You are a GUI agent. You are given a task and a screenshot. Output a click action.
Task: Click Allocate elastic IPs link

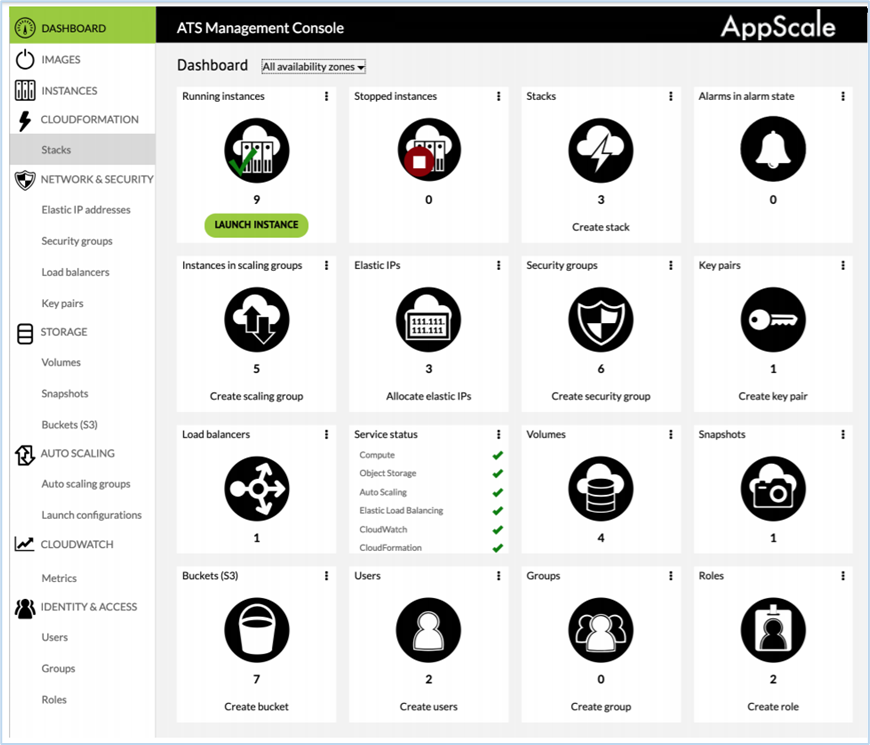tap(428, 396)
